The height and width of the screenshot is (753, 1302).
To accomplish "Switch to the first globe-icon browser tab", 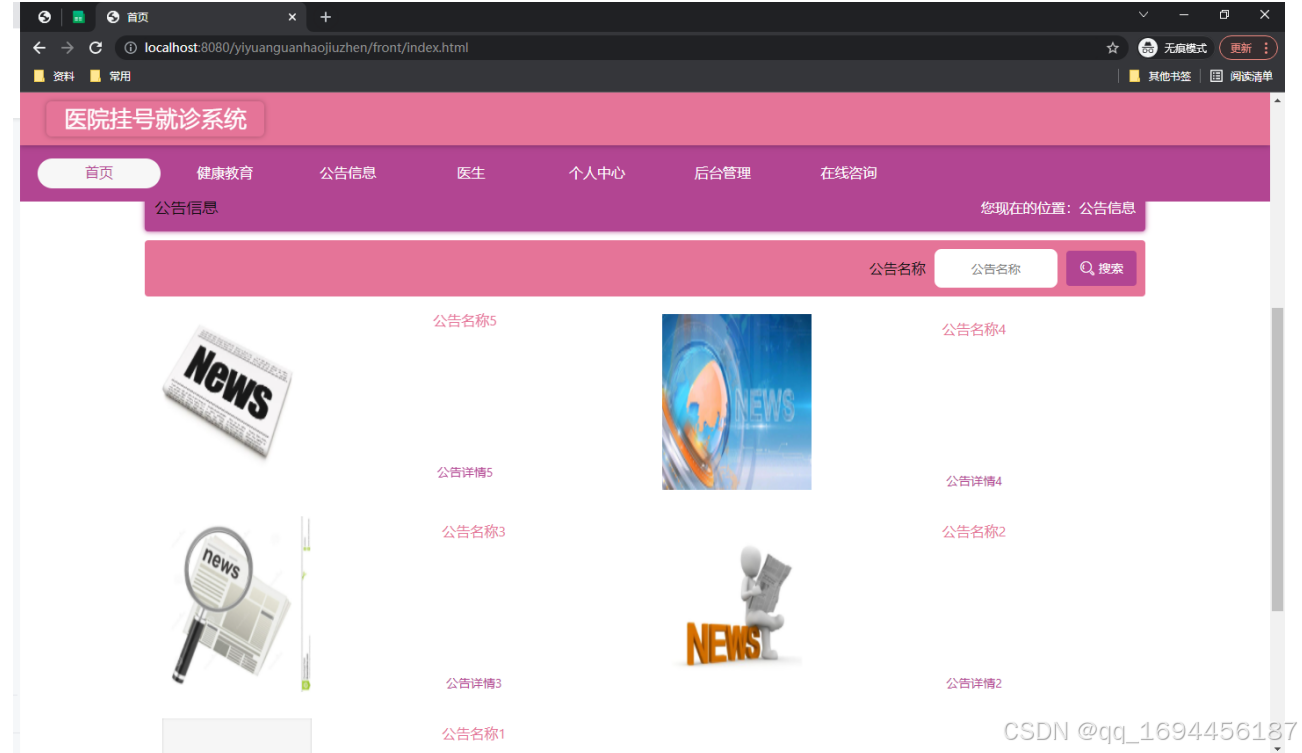I will (x=44, y=17).
